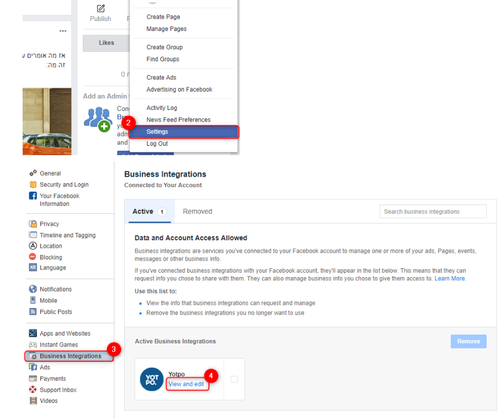Screen dimensions: 500x419
Task: Click the car photo thumbnail
Action: coord(47,121)
